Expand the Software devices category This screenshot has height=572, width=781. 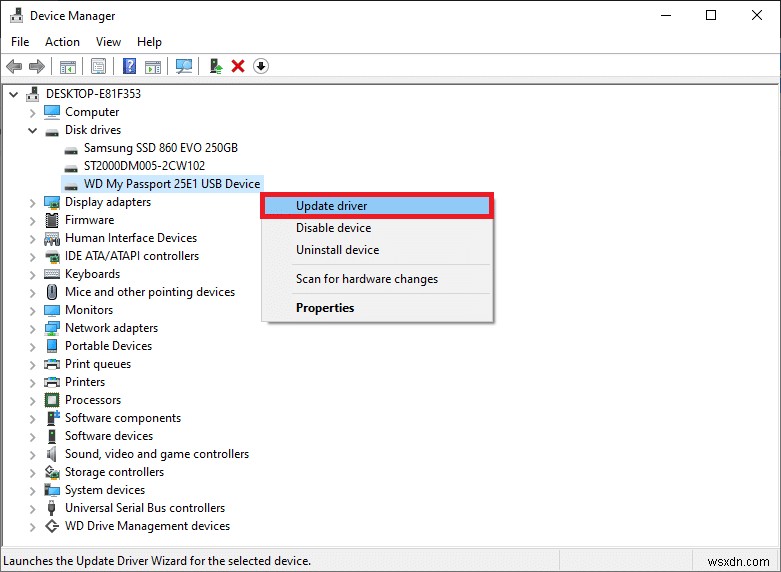[32, 436]
